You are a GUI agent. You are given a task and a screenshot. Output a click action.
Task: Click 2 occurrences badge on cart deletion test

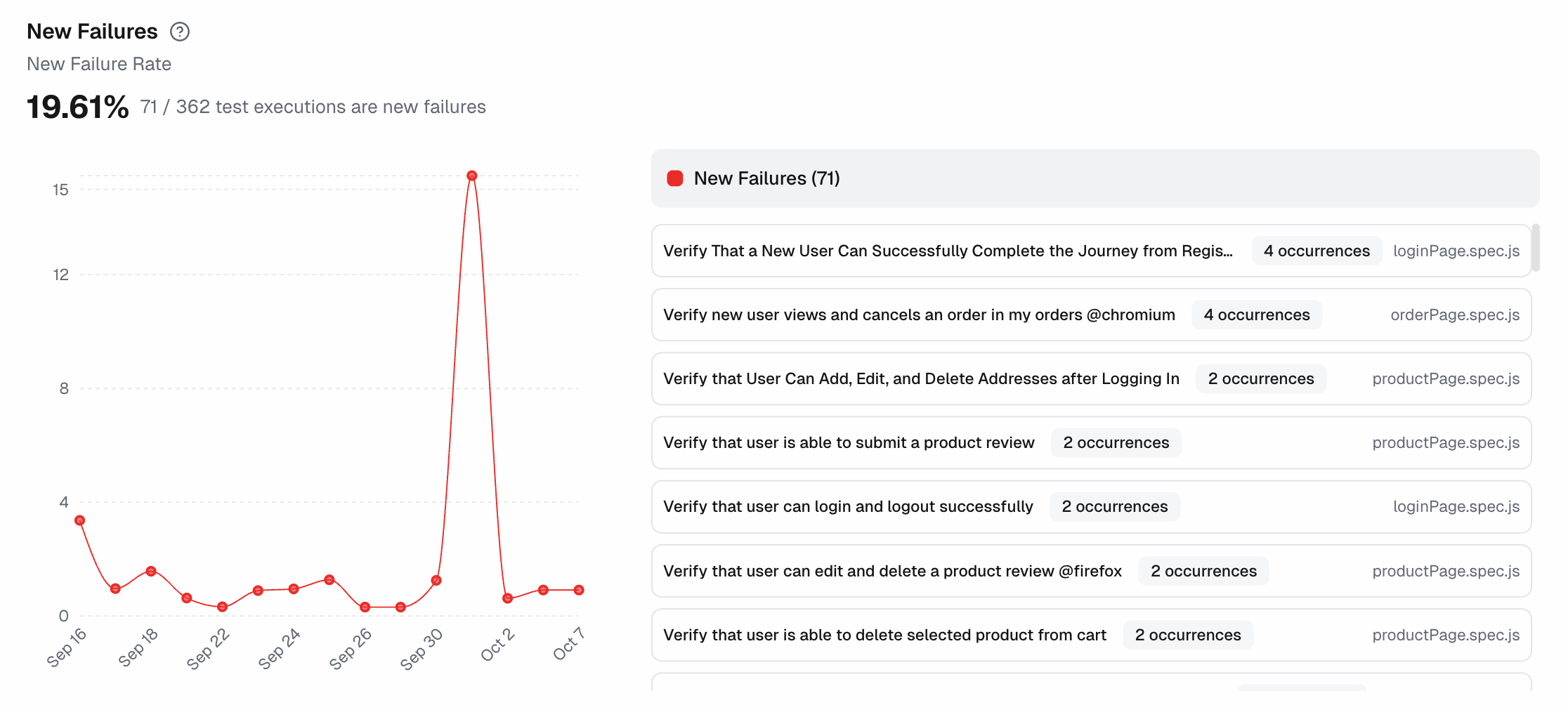pyautogui.click(x=1187, y=635)
